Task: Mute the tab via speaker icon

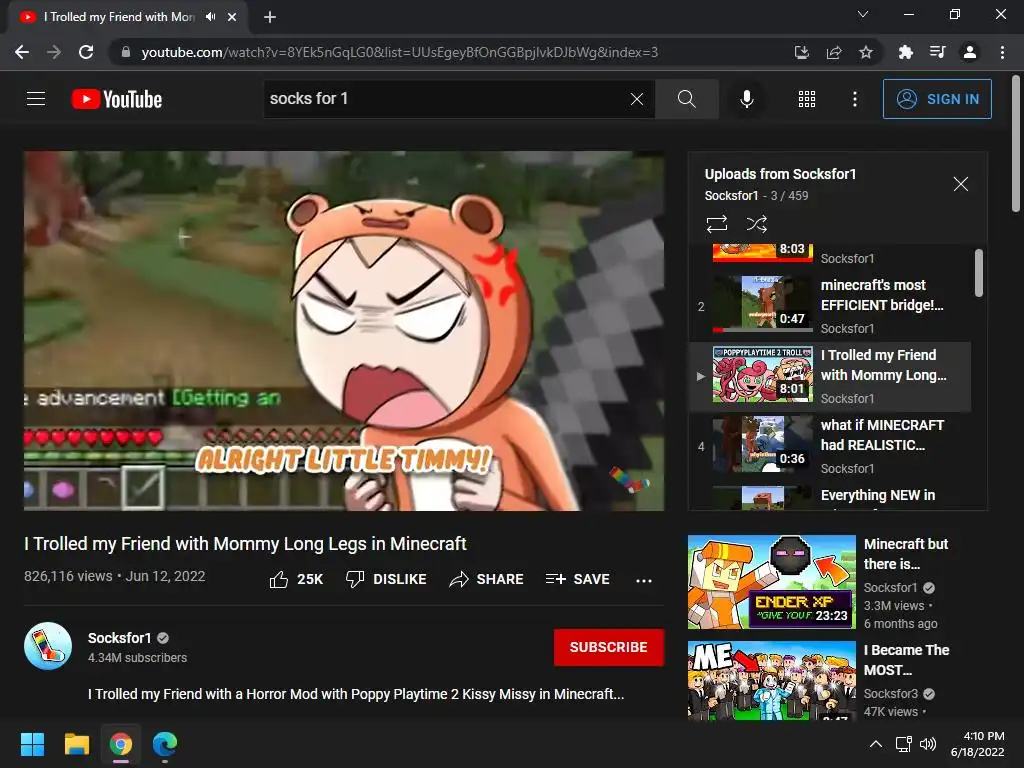Action: pos(210,17)
